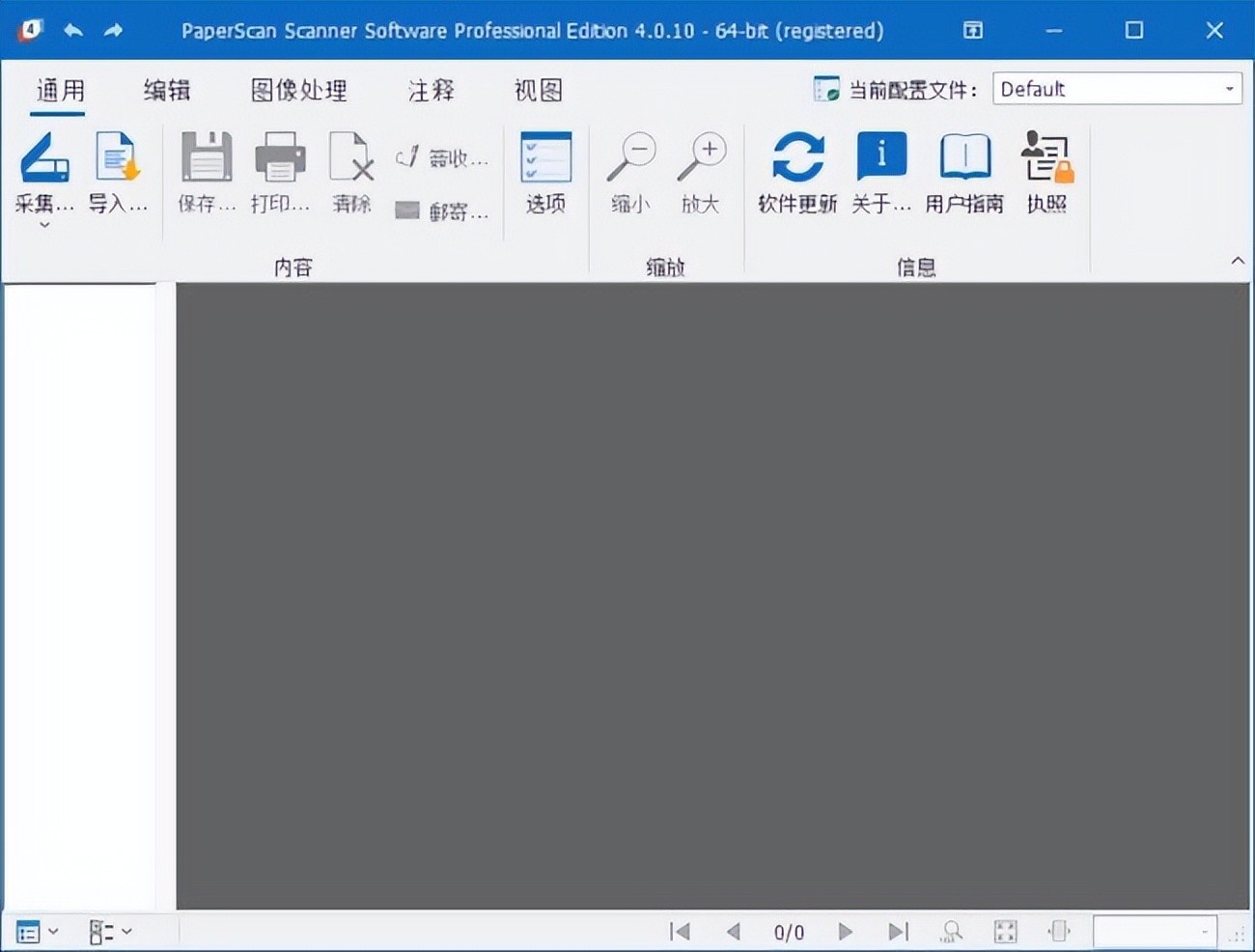Viewport: 1255px width, 952px height.
Task: Open 选项 (Options) settings icon
Action: (x=545, y=158)
